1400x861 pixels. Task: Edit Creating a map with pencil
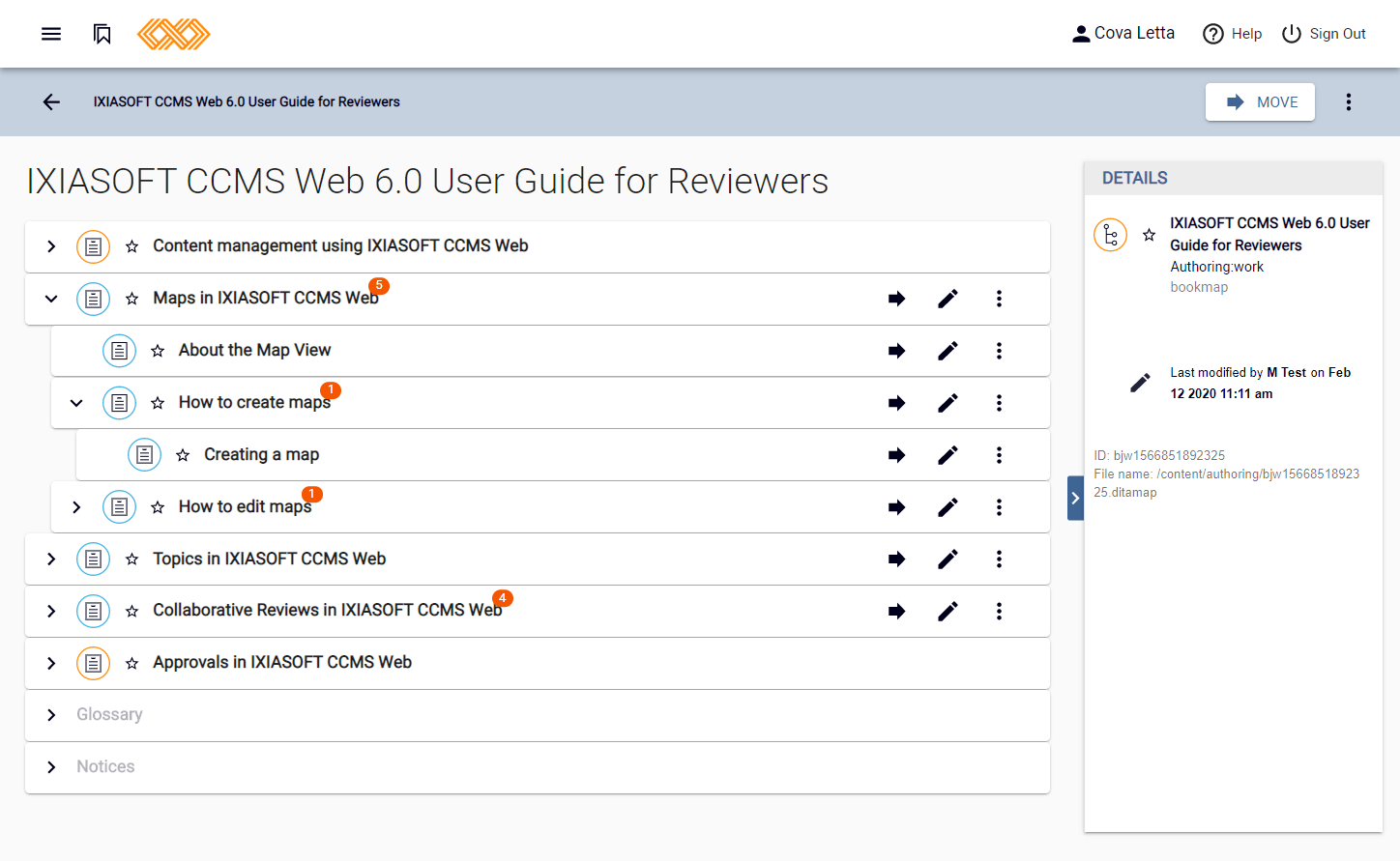(948, 455)
